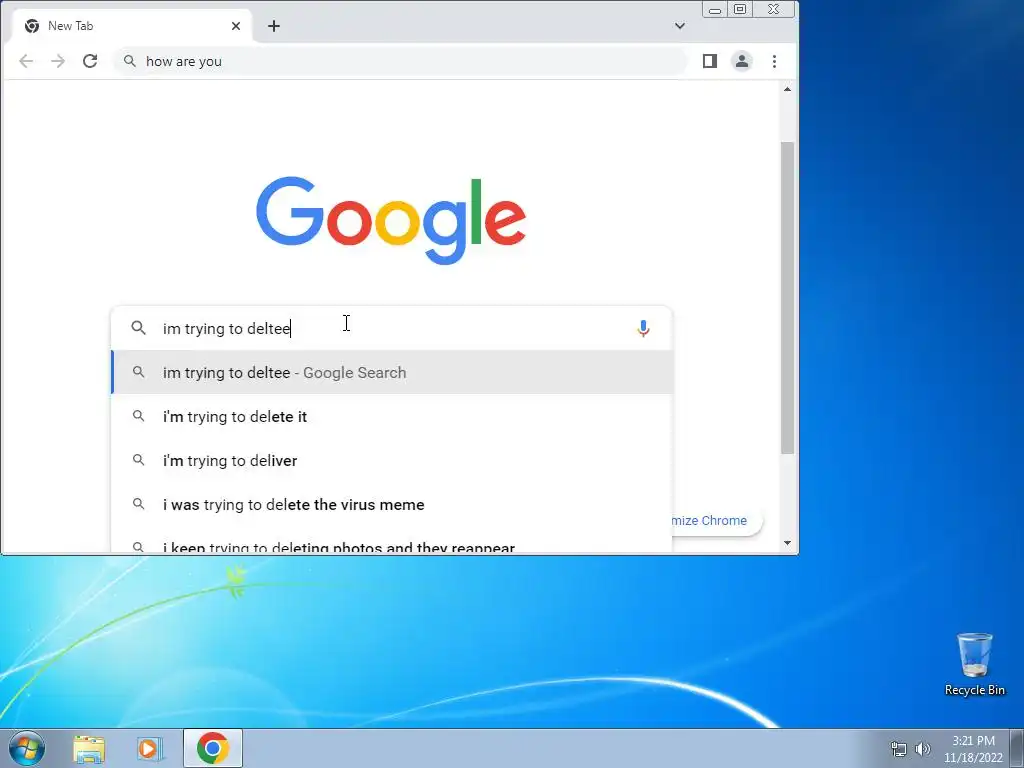Open the Chrome three-dot menu

(x=775, y=61)
